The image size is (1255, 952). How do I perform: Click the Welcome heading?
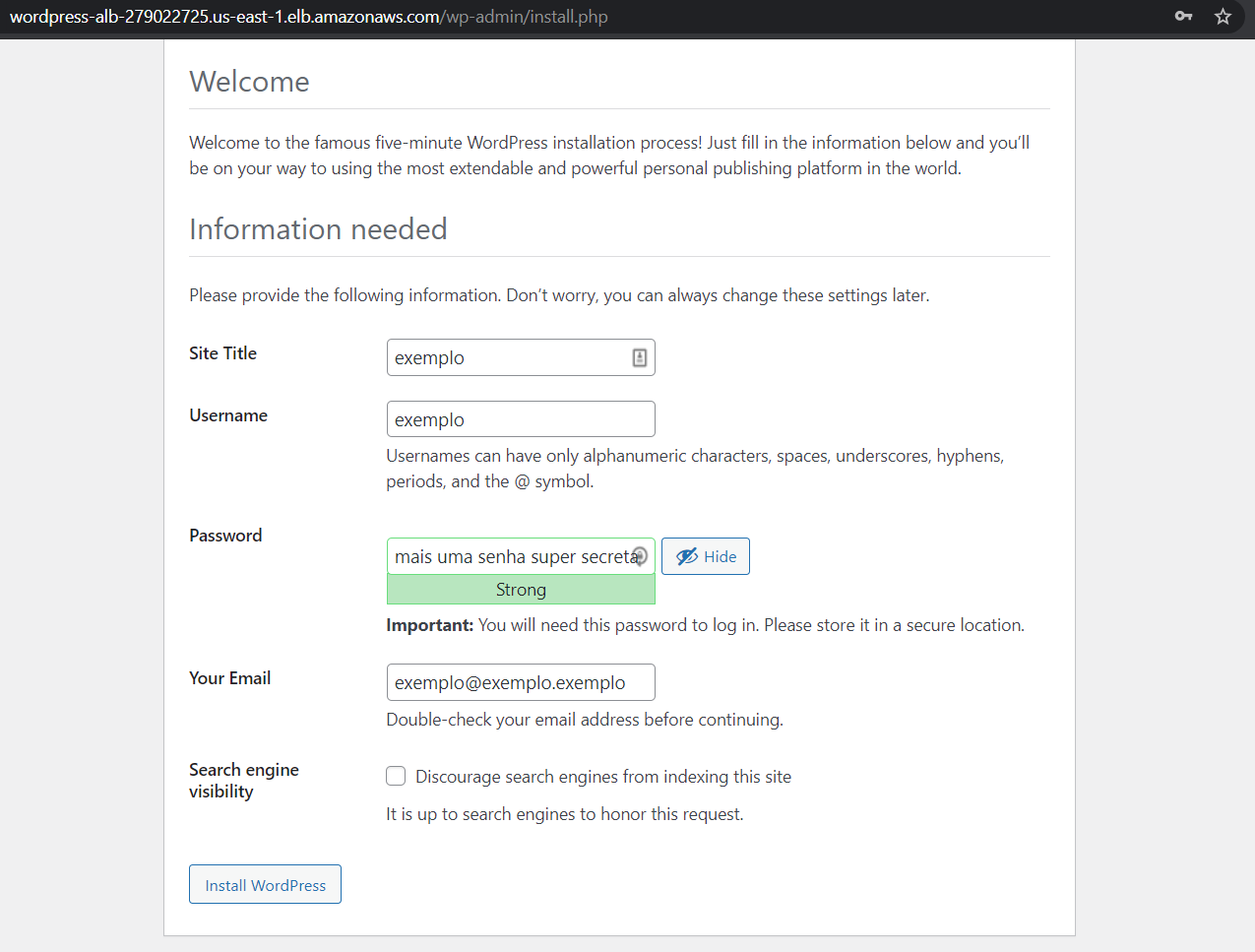click(249, 82)
